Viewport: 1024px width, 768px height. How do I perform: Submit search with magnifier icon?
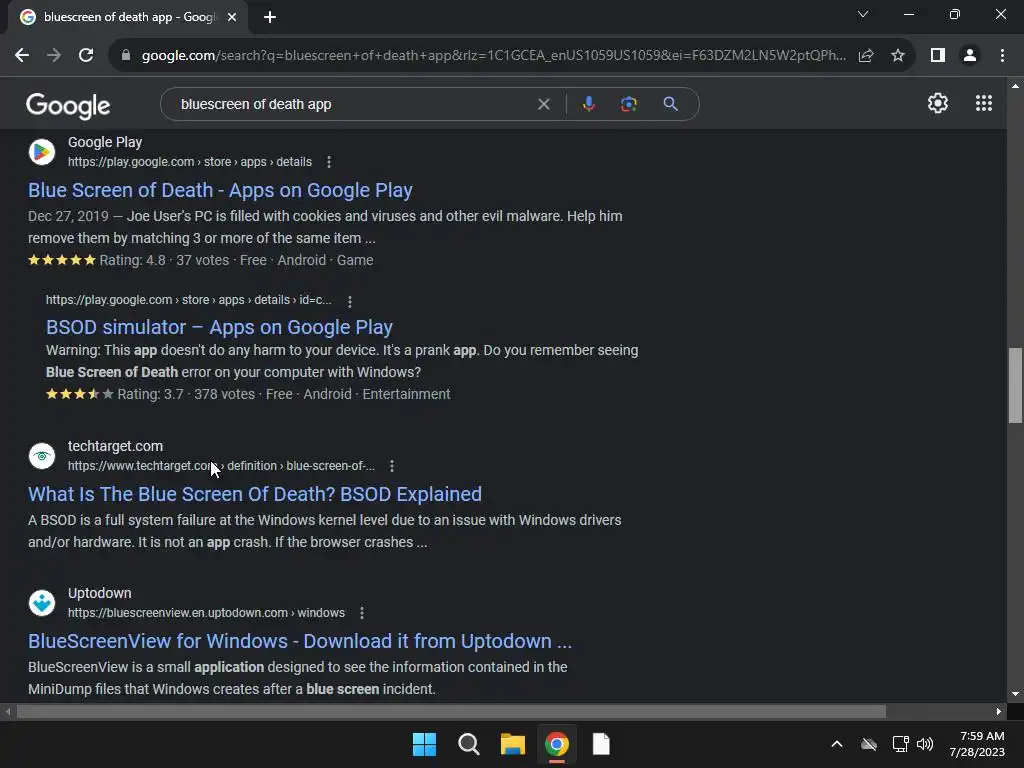(671, 104)
